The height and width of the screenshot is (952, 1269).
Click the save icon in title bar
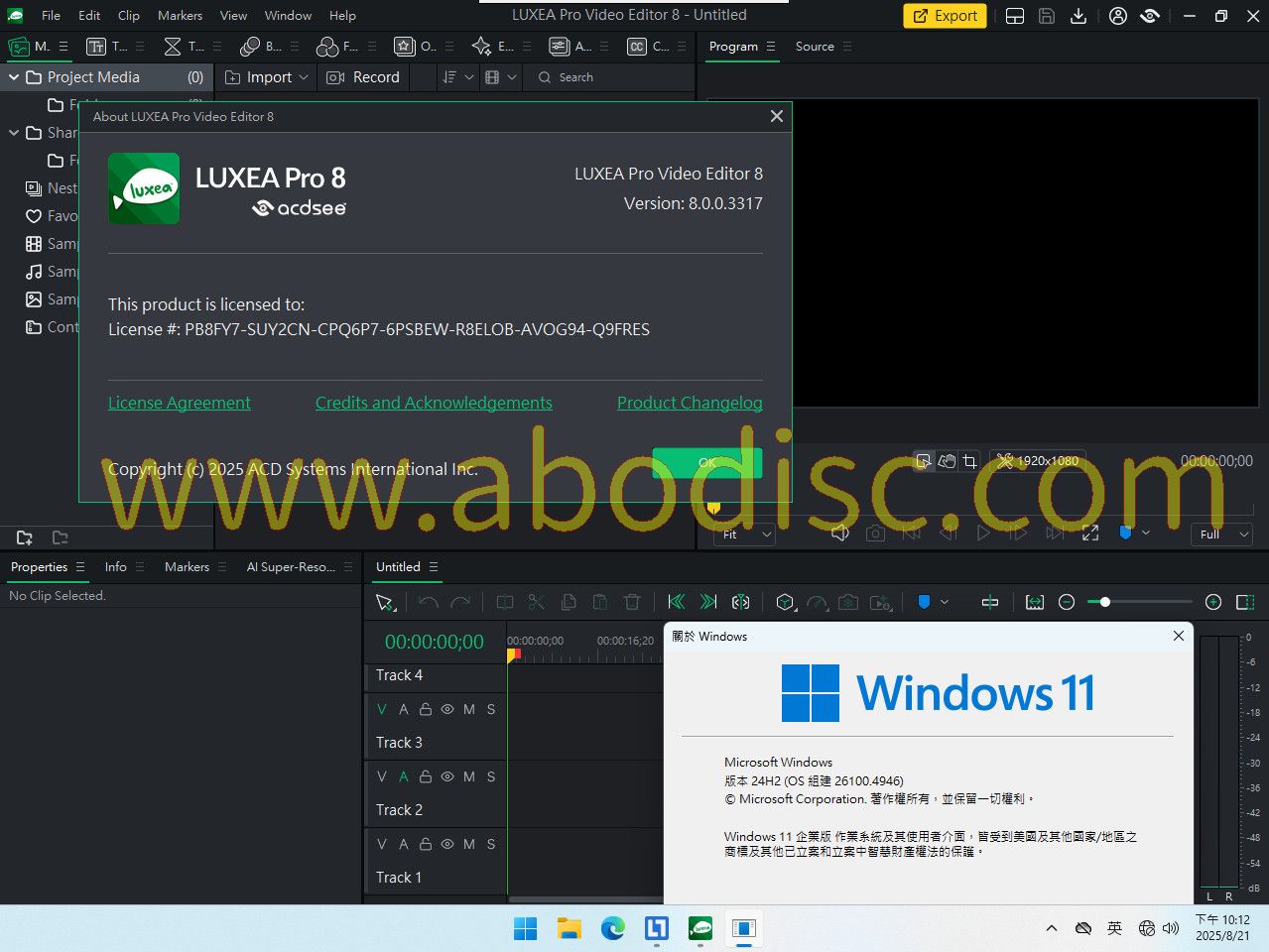(1047, 16)
